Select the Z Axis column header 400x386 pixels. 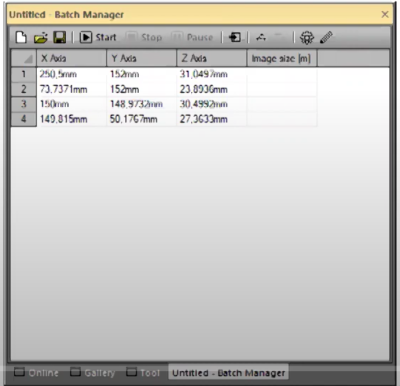click(211, 58)
